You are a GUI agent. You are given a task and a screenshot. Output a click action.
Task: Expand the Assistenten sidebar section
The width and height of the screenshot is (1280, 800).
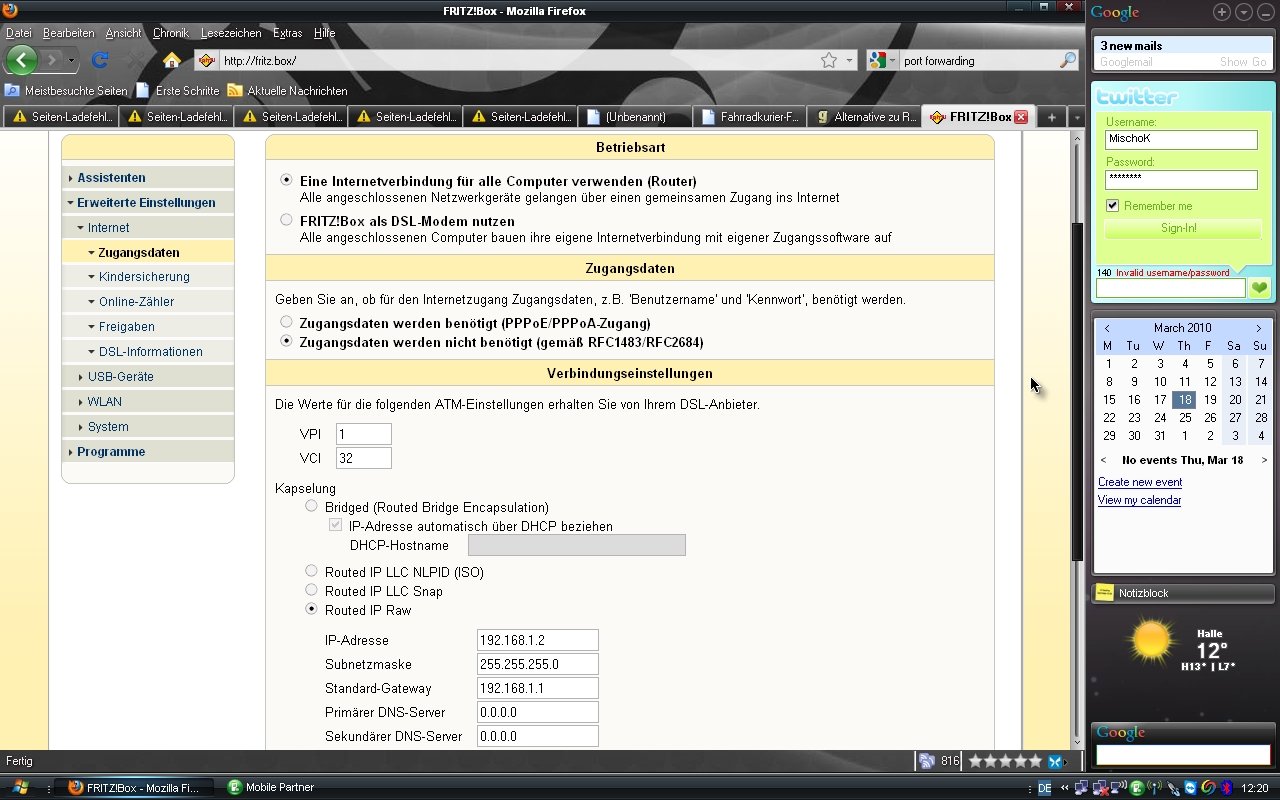111,178
